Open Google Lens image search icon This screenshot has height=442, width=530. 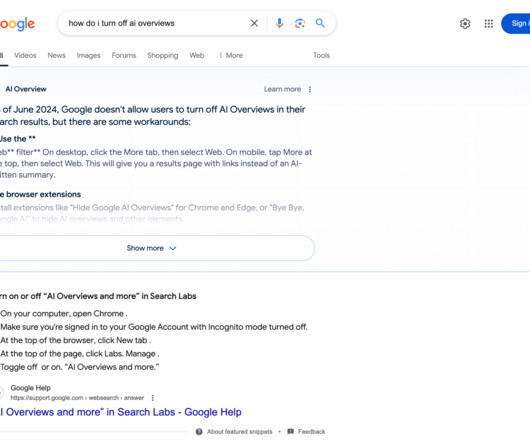coord(300,23)
